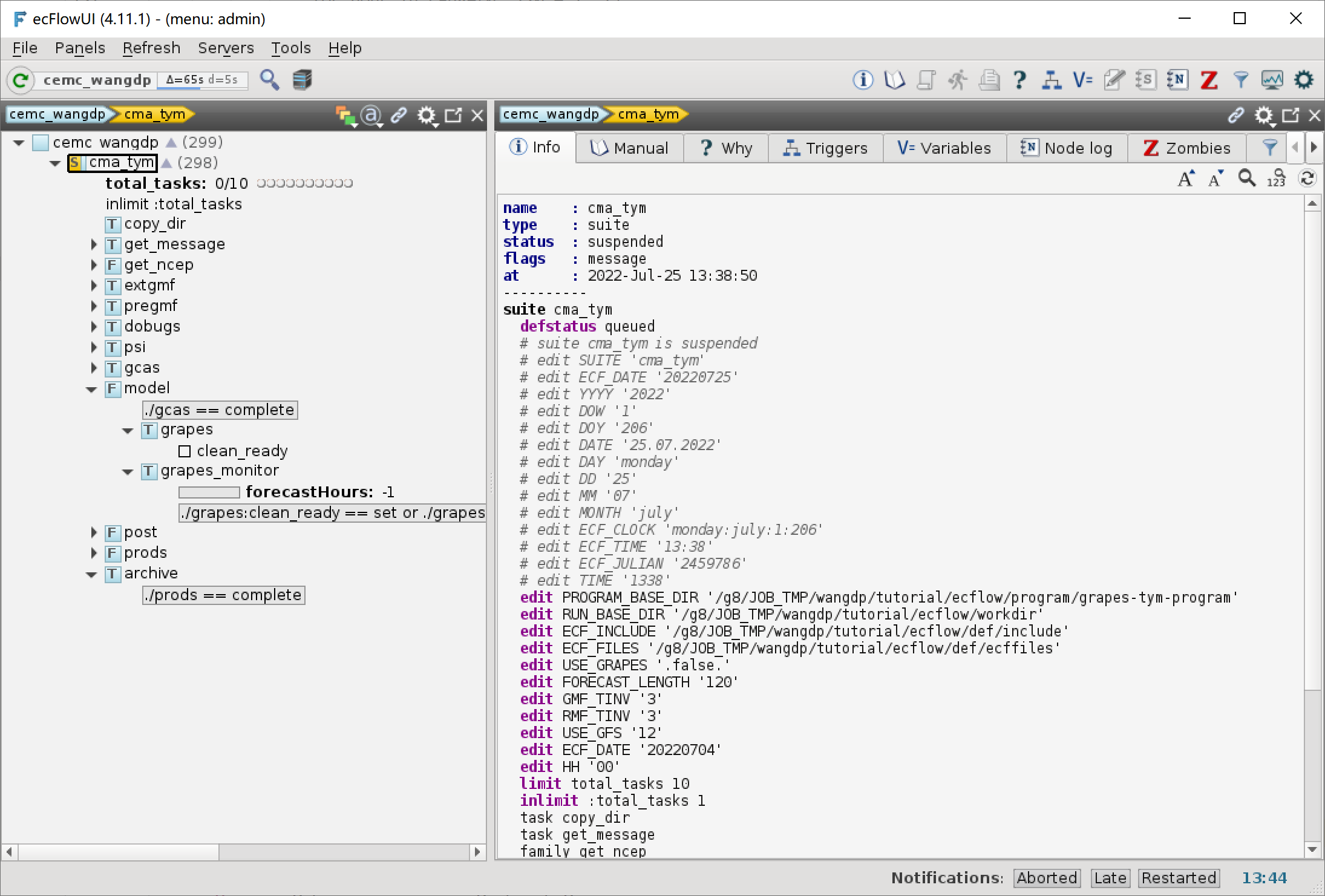Open the Node log N toolbar icon
Image resolution: width=1325 pixels, height=896 pixels.
click(1177, 79)
